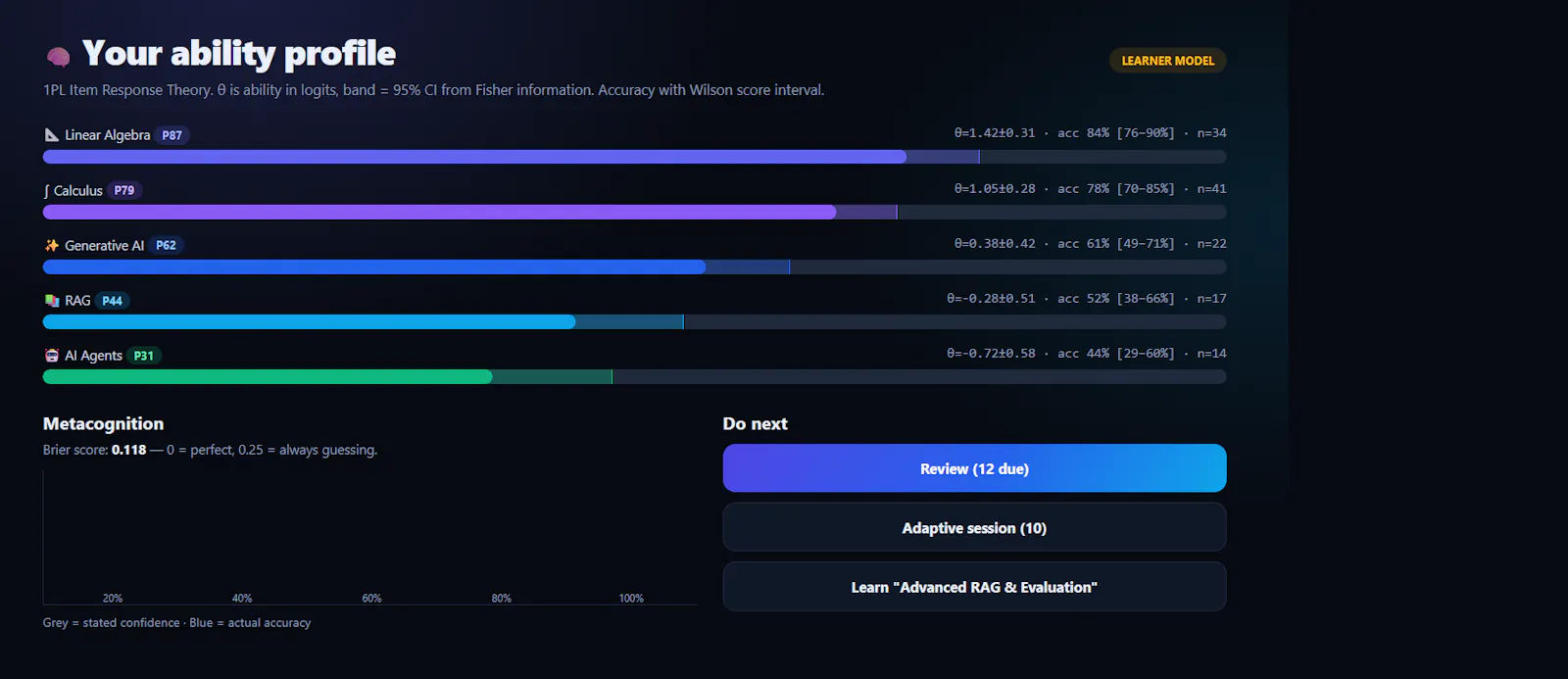The height and width of the screenshot is (679, 1568).
Task: Click the AI Agents robot icon
Action: (x=52, y=356)
